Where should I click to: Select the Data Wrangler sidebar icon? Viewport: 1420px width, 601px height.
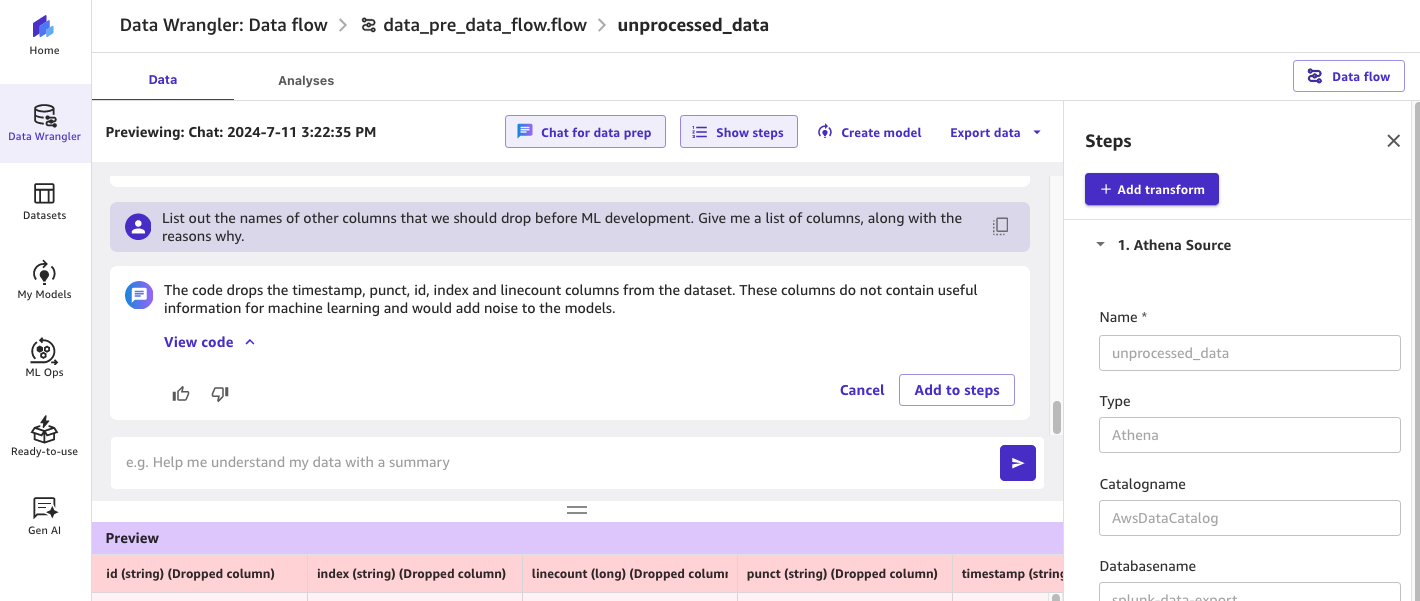[x=44, y=122]
